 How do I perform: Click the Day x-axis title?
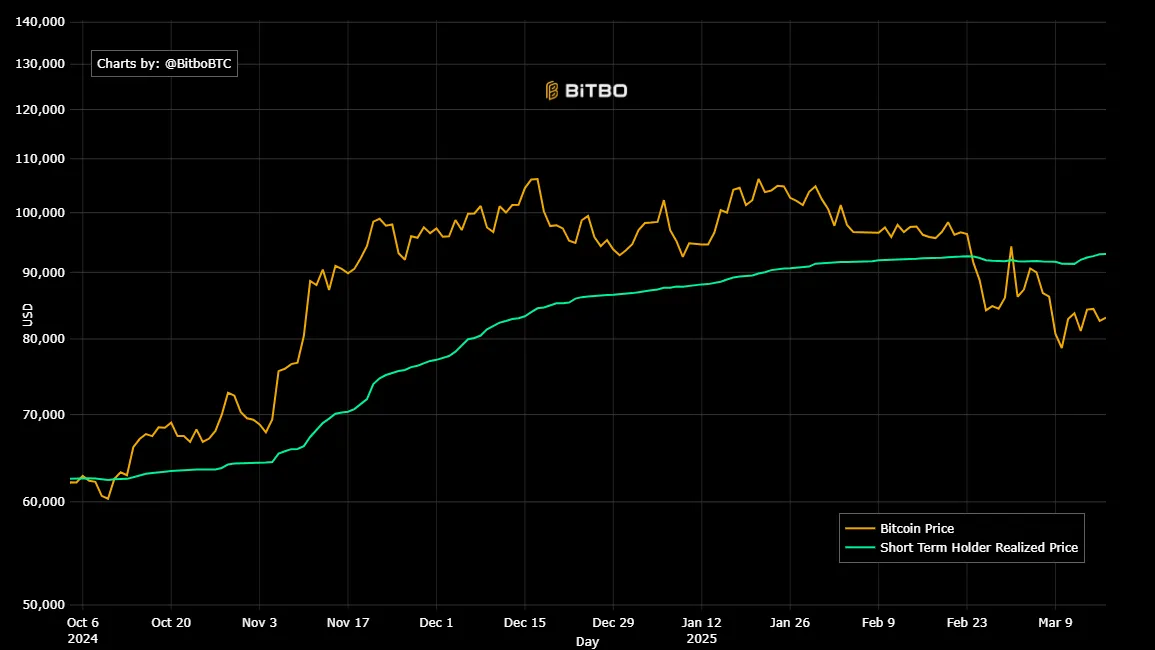point(588,641)
